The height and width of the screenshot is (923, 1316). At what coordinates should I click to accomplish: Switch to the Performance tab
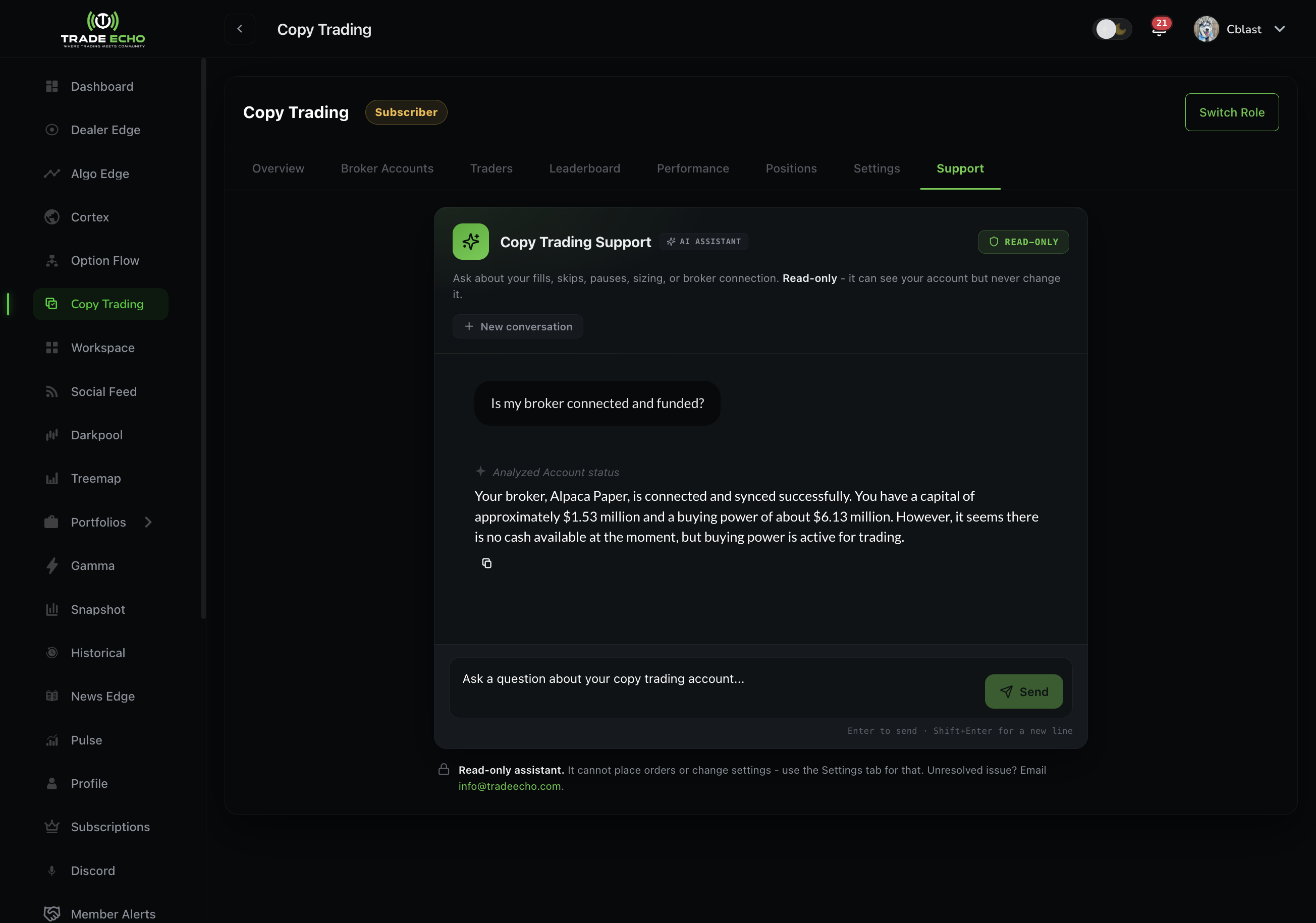[x=693, y=168]
